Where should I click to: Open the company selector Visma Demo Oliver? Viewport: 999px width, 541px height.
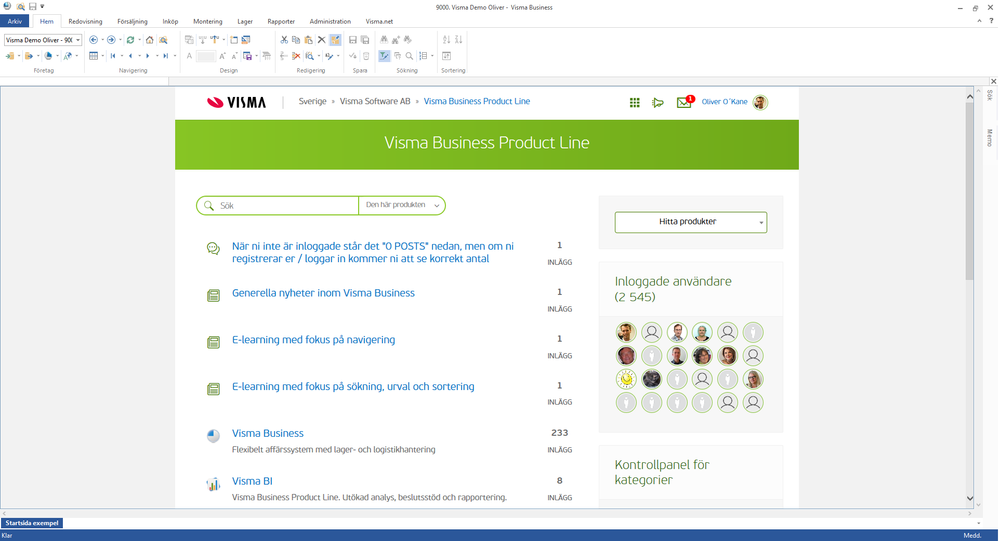coord(43,40)
